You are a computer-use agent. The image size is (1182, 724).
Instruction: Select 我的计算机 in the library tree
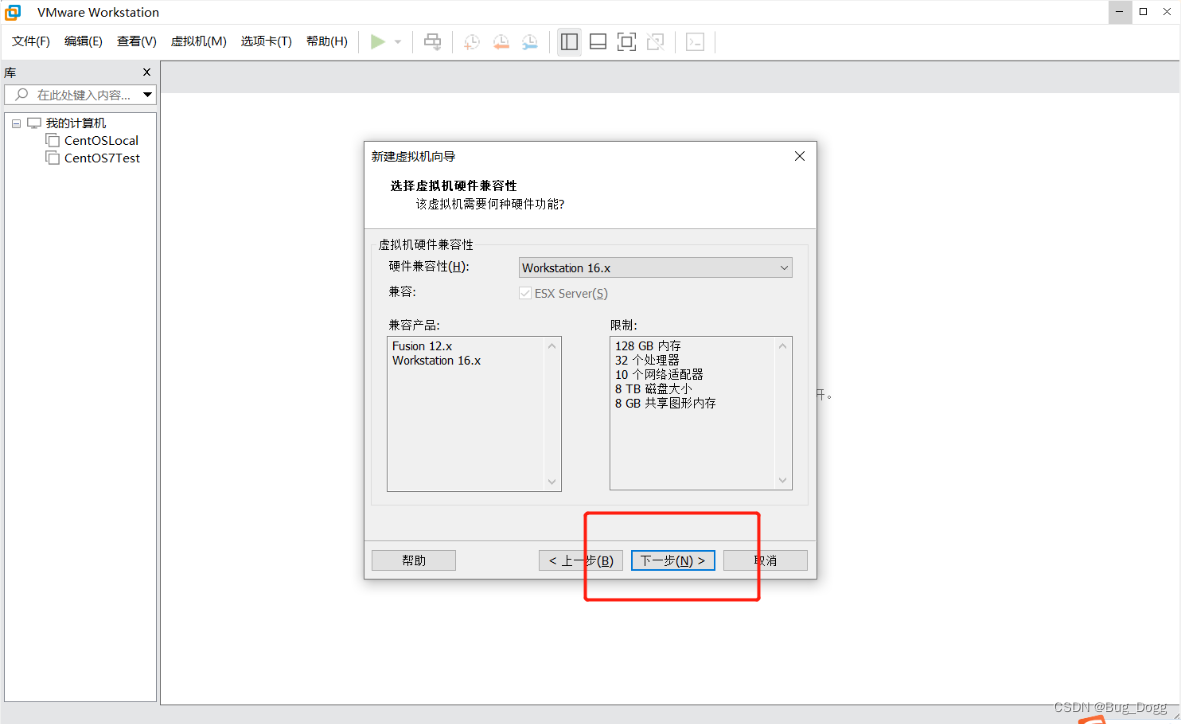(75, 123)
